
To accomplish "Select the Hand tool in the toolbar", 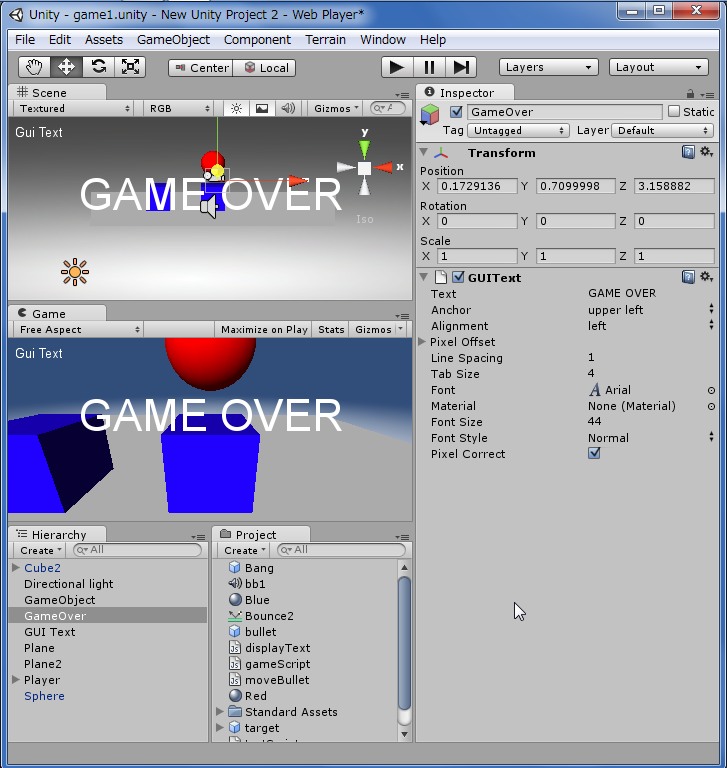I will pos(34,67).
